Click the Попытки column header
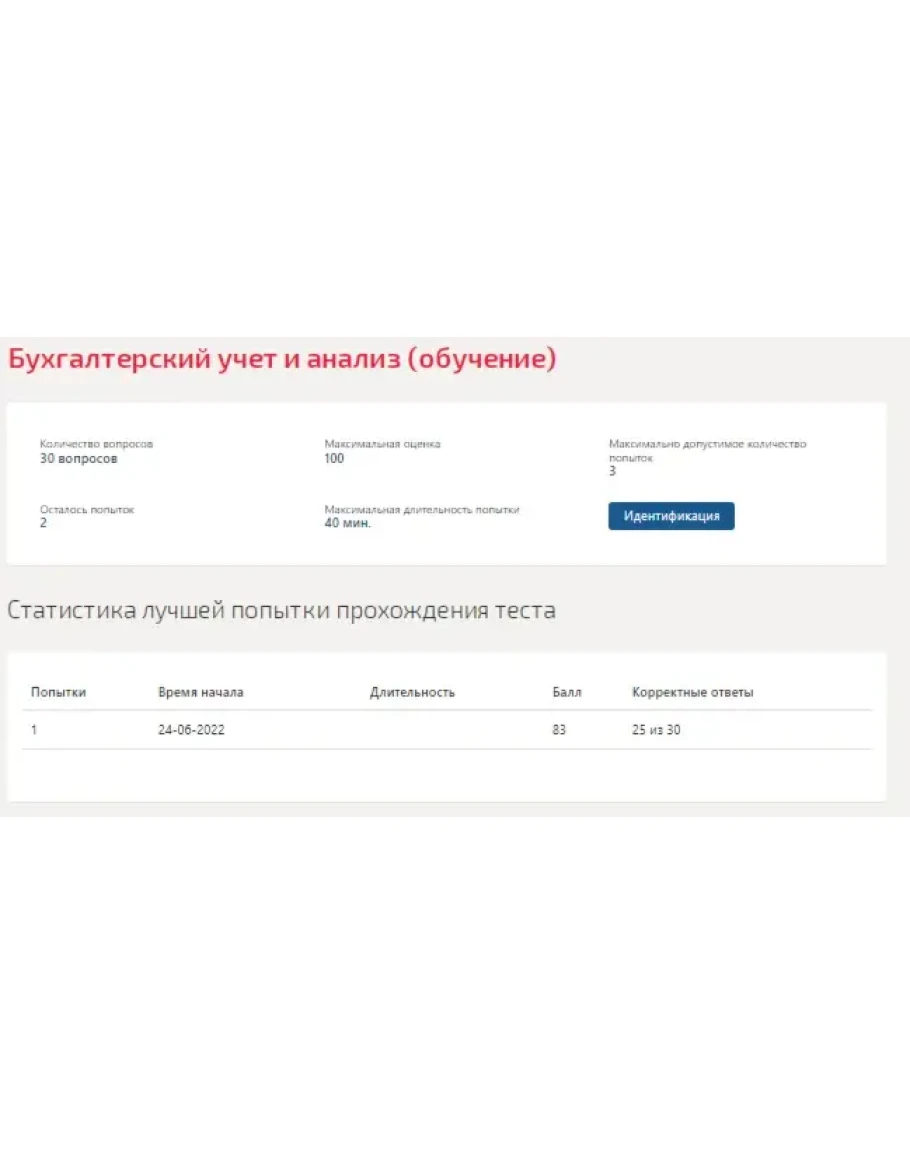The height and width of the screenshot is (1155, 910). coord(58,692)
